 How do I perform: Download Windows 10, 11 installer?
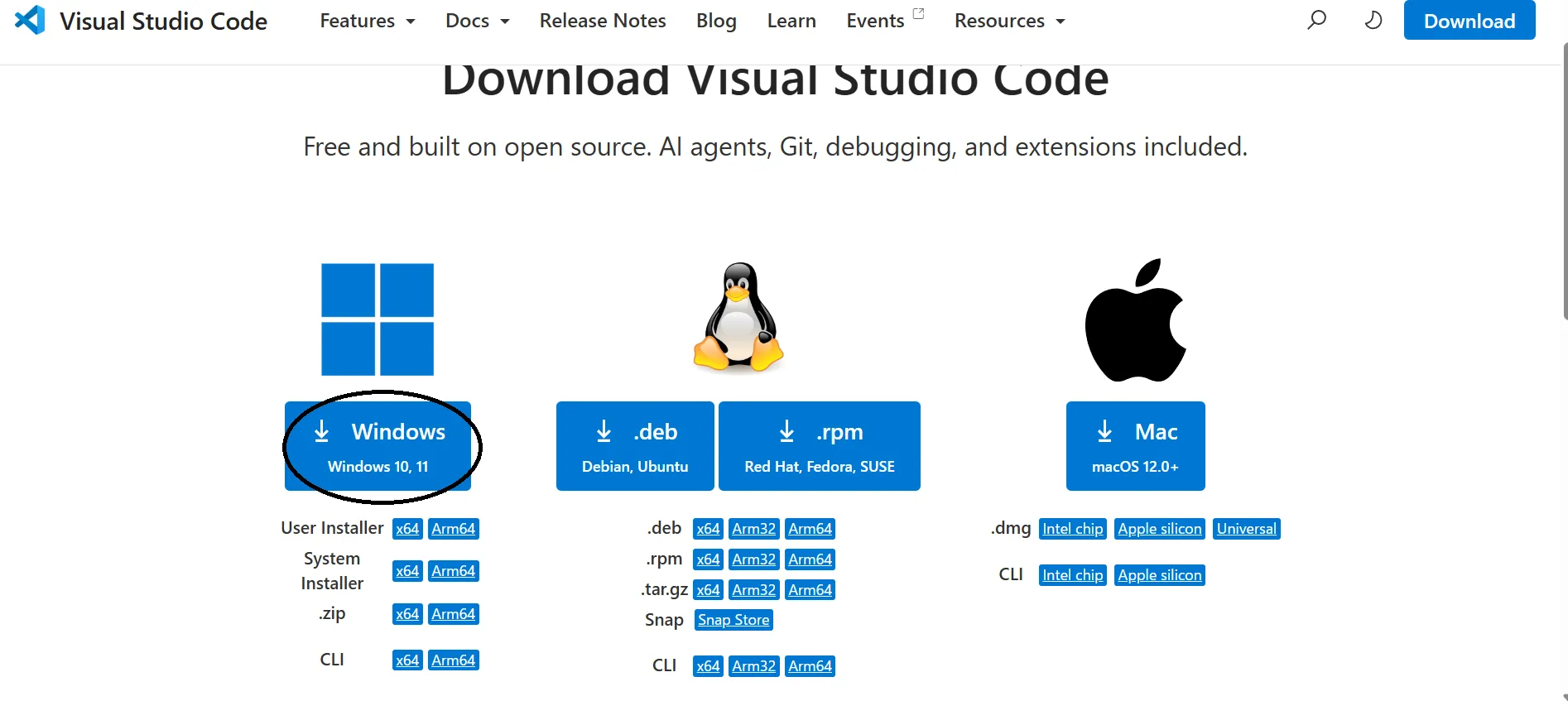pos(378,446)
